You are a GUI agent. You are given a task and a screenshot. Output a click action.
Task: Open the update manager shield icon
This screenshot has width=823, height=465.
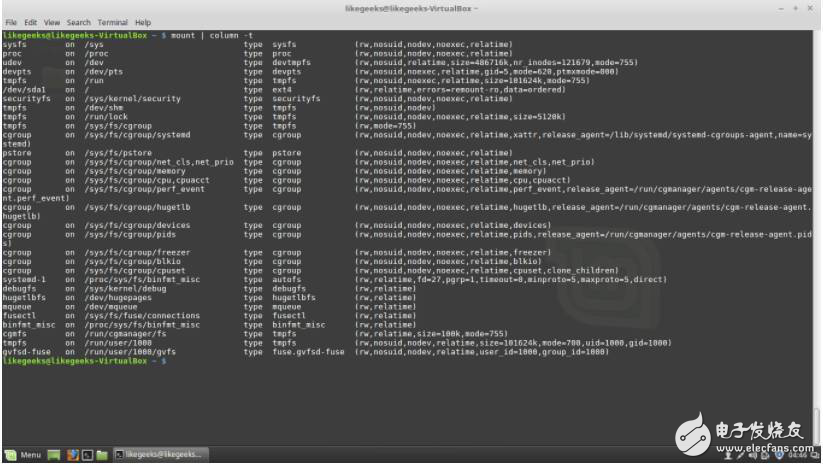(779, 456)
